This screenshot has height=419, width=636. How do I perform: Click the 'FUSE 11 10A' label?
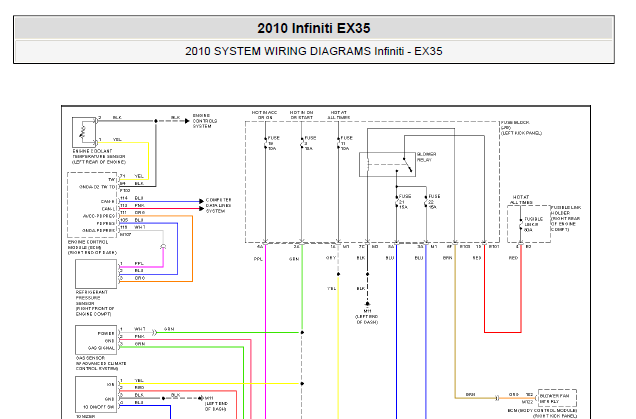346,143
